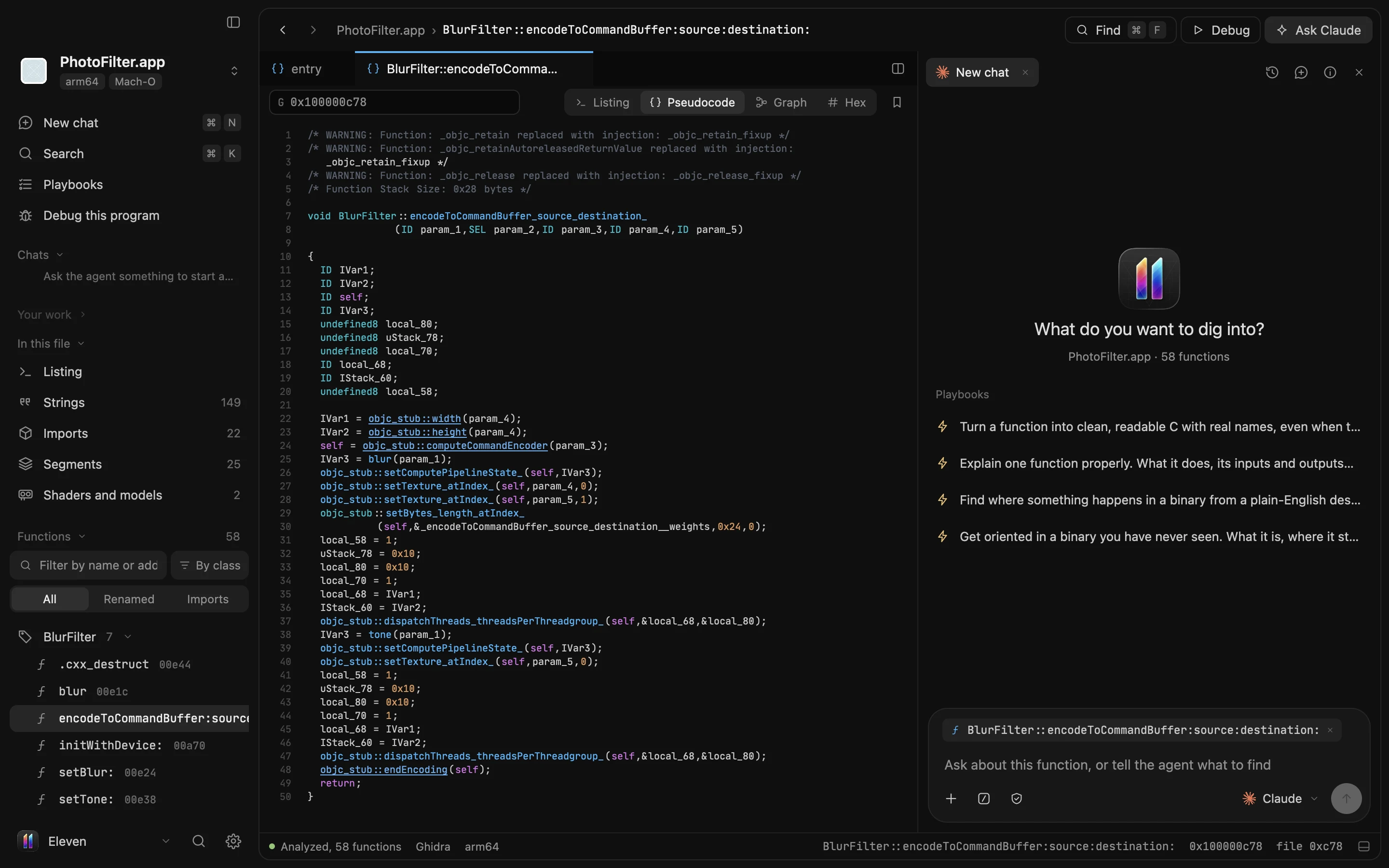Close the Ask Claude panel
The image size is (1389, 868).
tap(1359, 72)
